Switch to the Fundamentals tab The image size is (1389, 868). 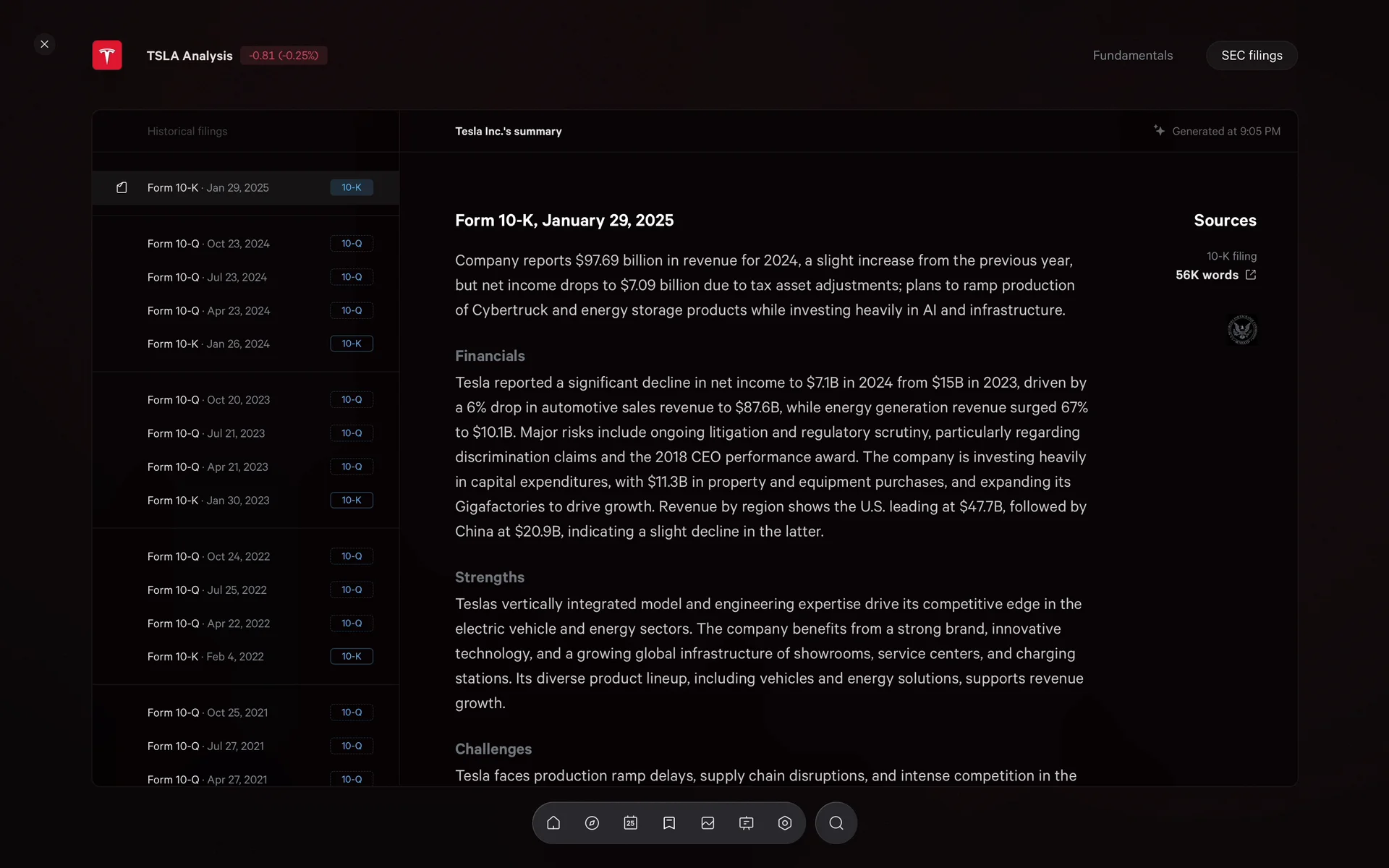(1132, 56)
